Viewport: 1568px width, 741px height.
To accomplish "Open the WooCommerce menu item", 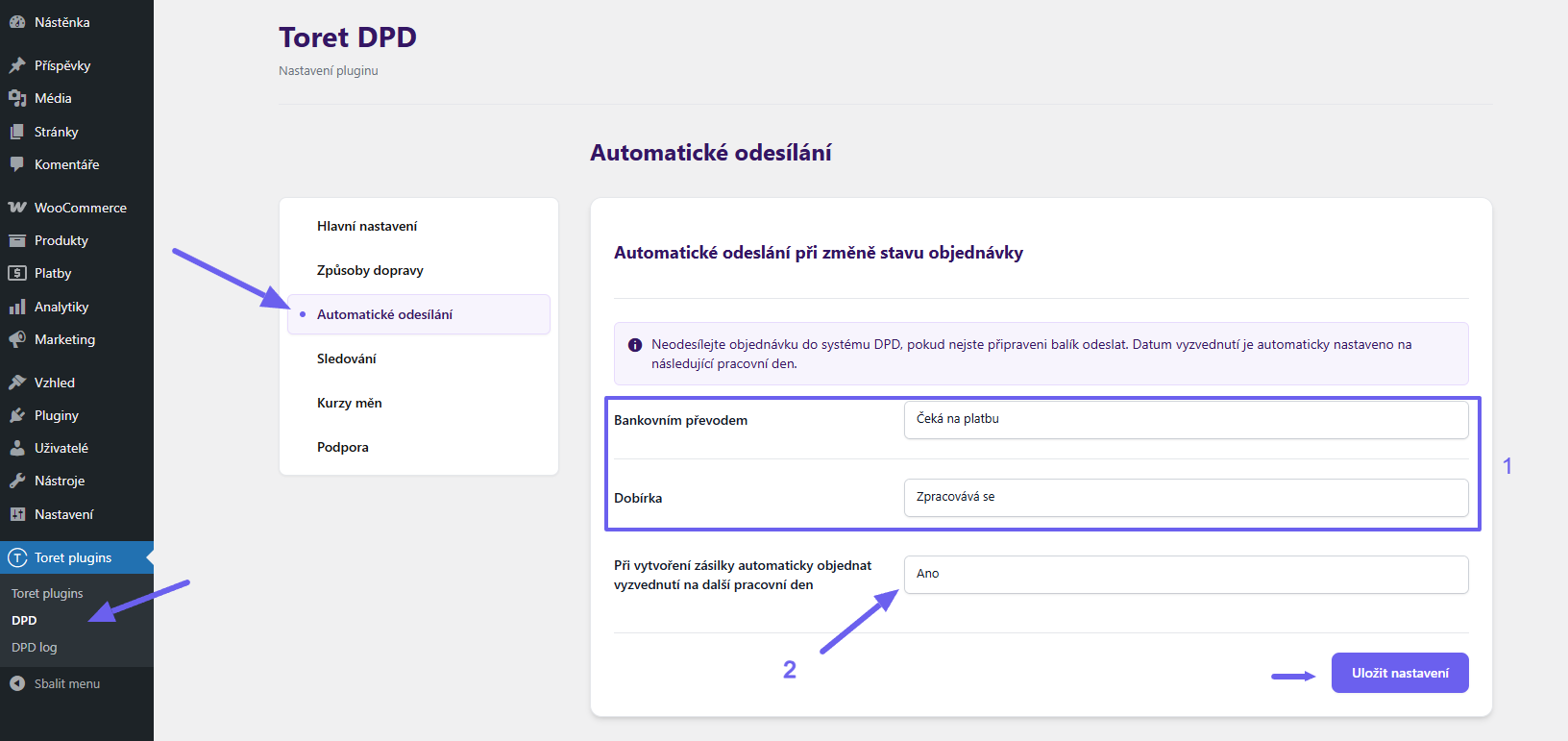I will (77, 208).
